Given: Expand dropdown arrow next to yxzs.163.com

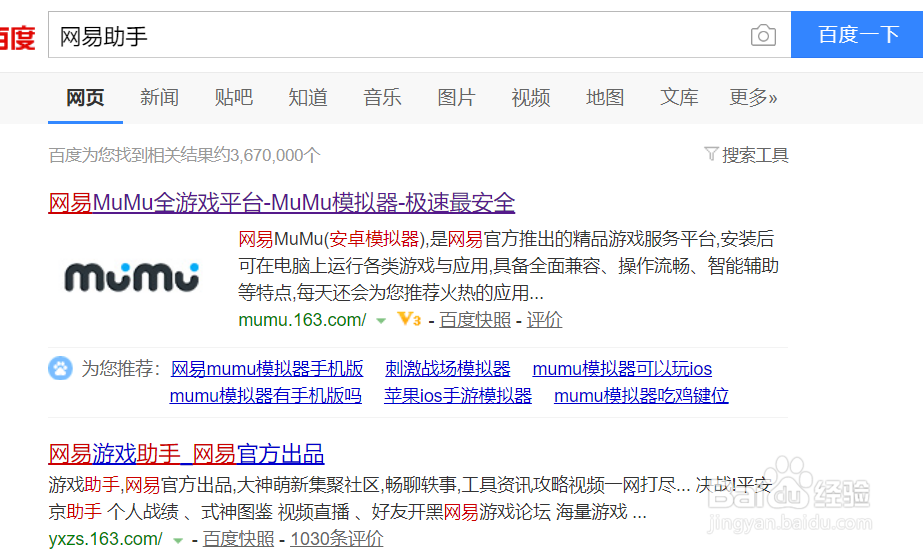Looking at the screenshot, I should point(178,540).
